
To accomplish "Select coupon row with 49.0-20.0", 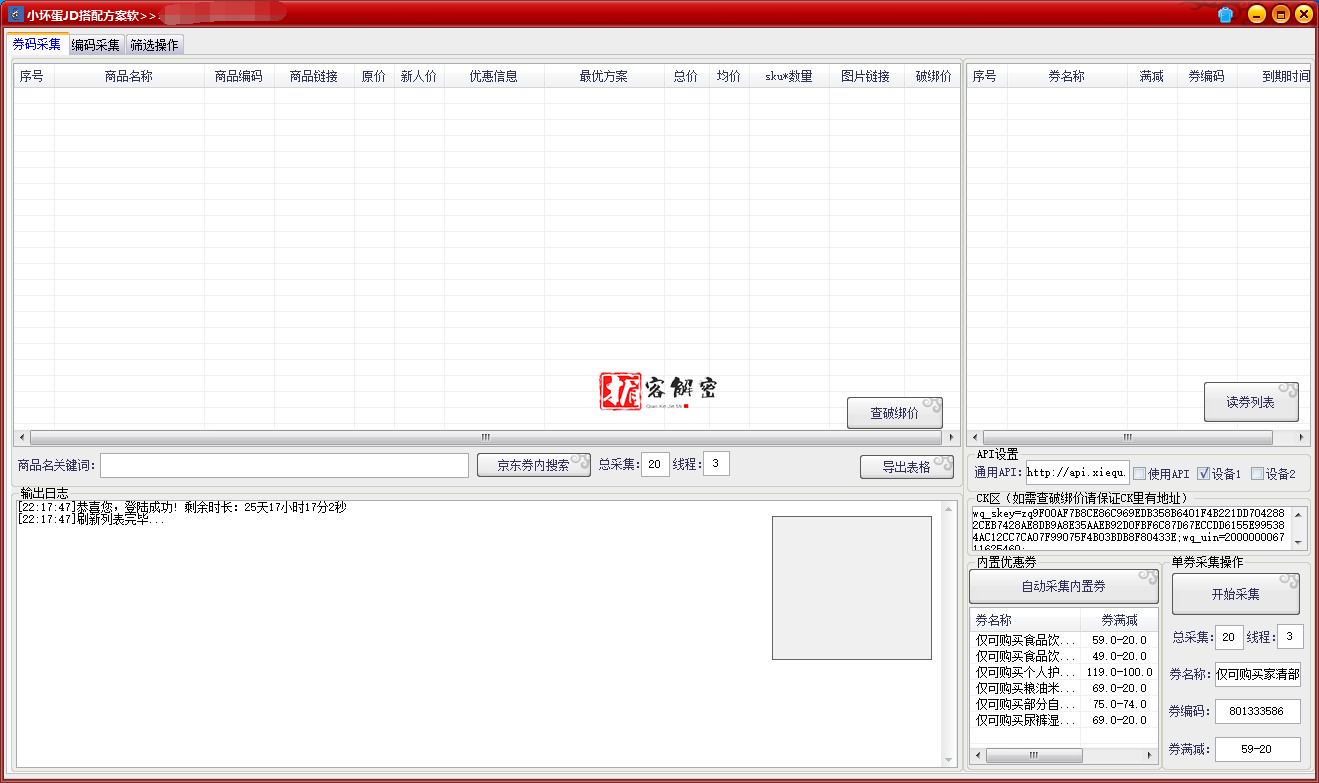I will tap(1064, 656).
